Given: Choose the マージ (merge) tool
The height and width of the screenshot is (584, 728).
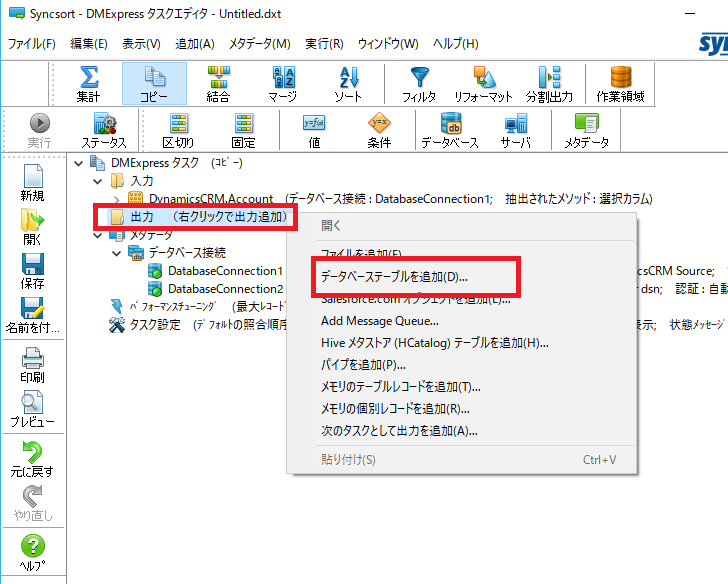Looking at the screenshot, I should (x=283, y=84).
